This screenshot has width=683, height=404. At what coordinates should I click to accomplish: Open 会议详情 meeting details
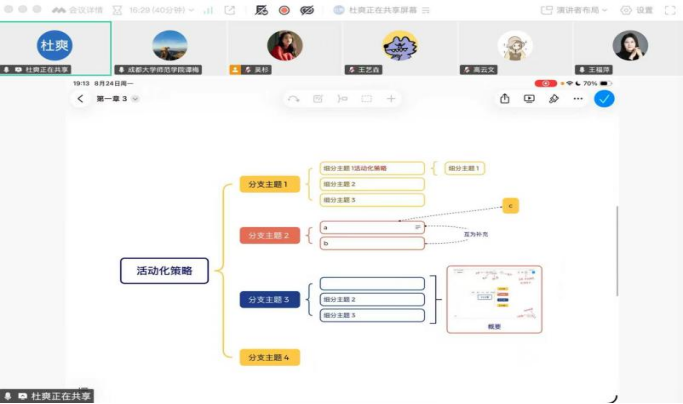[x=78, y=10]
